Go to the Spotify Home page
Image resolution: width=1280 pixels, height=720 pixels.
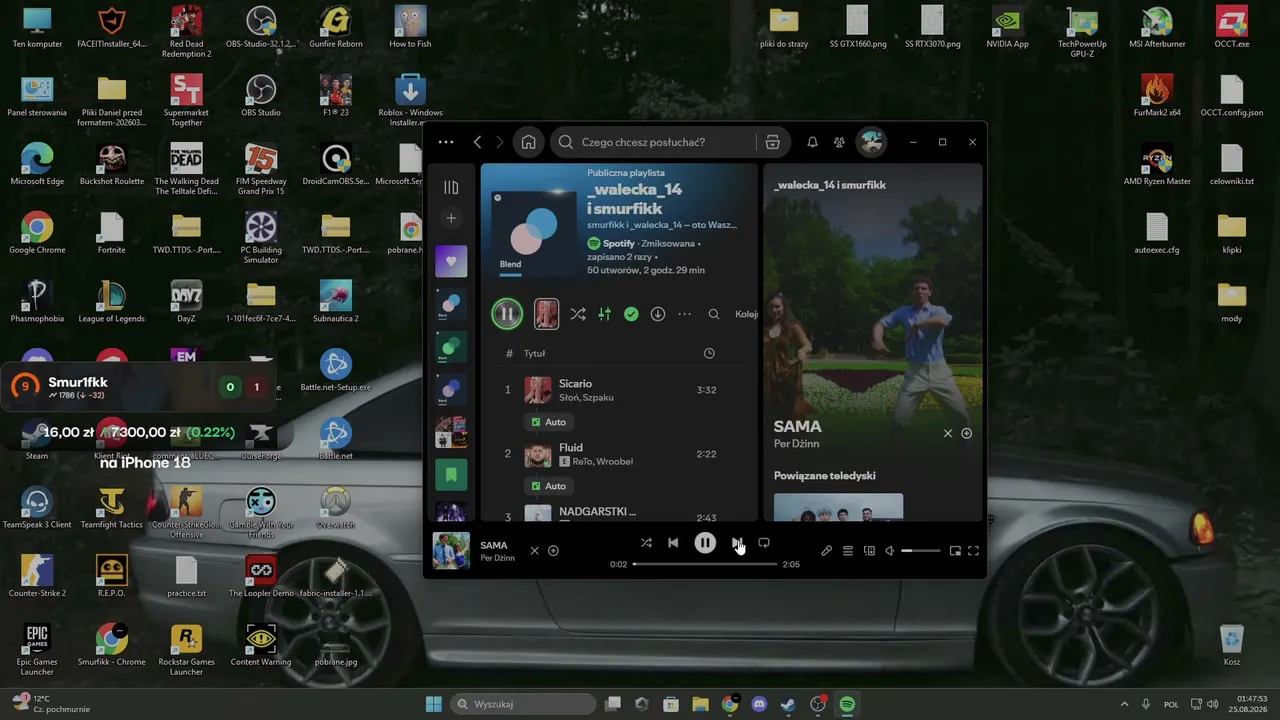tap(528, 142)
